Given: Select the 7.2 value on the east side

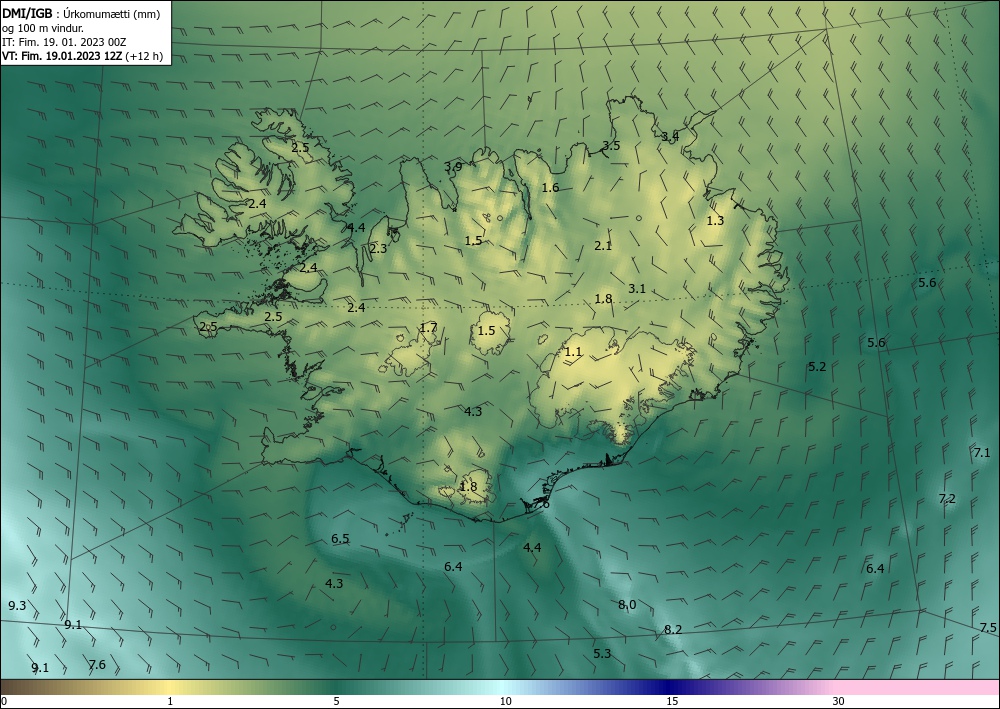Looking at the screenshot, I should (947, 499).
